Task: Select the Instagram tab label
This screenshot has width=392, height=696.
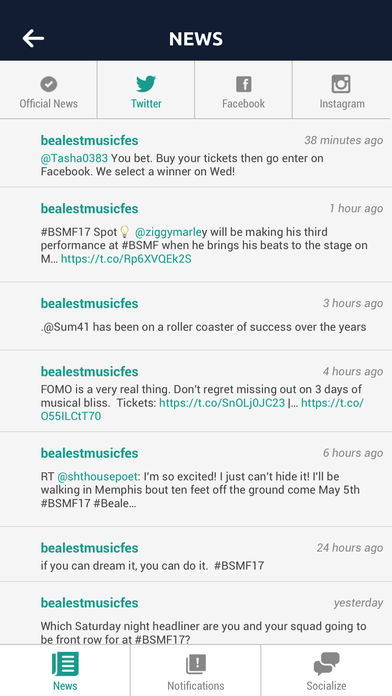Action: (342, 104)
